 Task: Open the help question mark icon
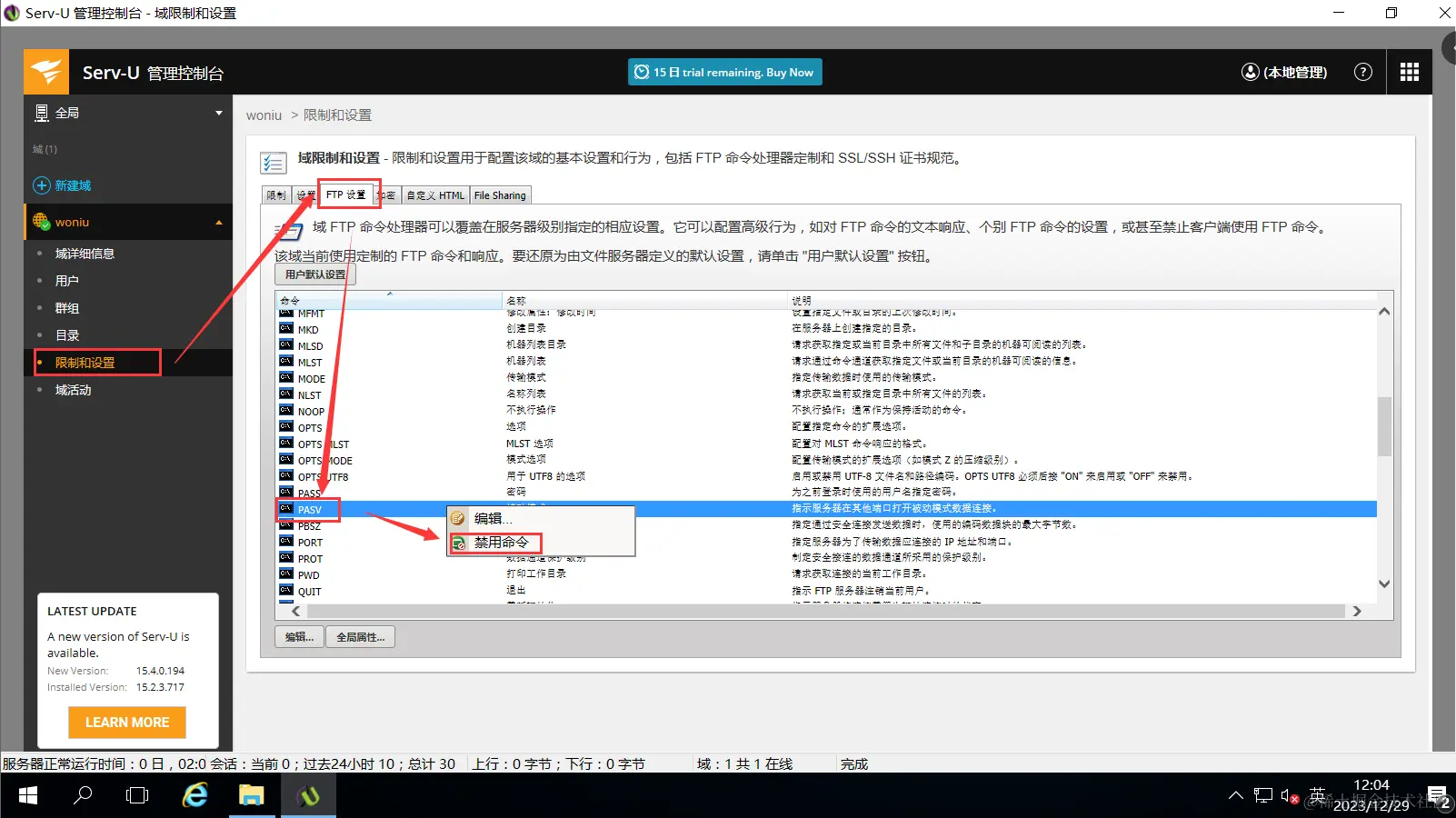click(x=1363, y=72)
